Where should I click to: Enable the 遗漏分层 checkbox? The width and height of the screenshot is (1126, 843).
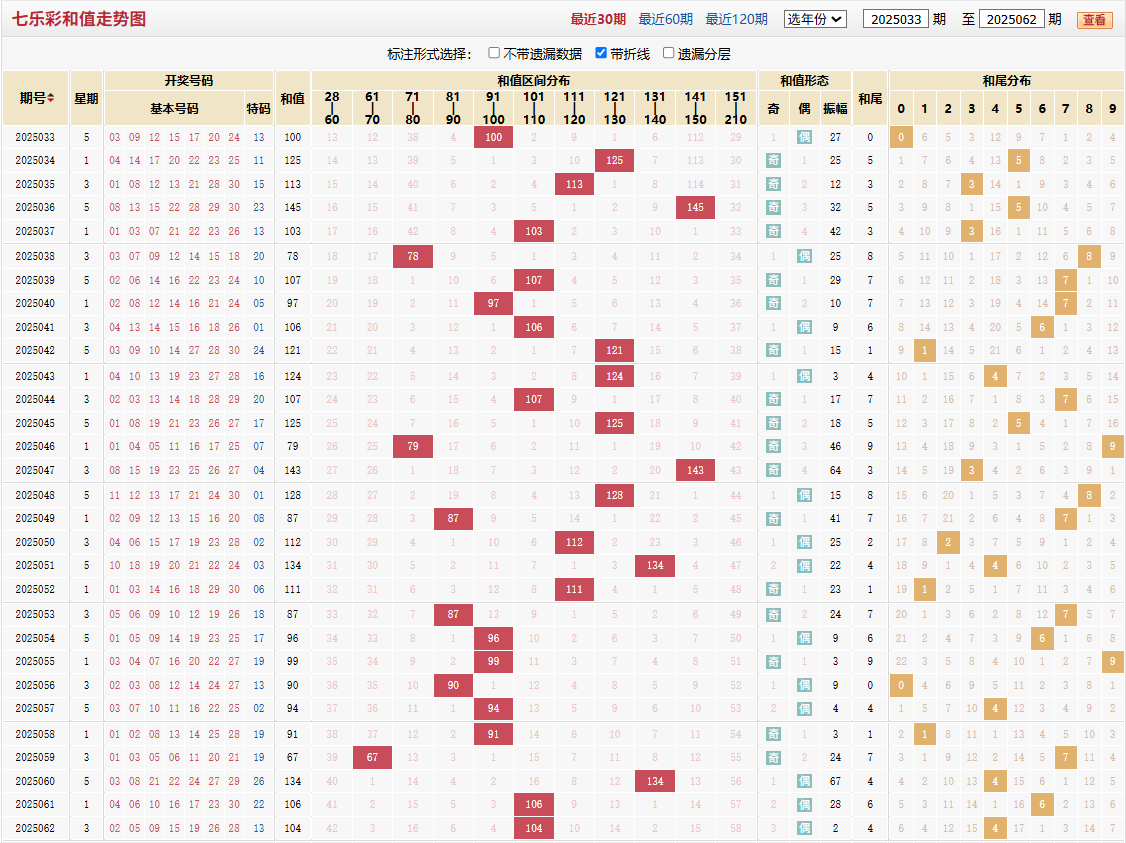click(x=669, y=53)
